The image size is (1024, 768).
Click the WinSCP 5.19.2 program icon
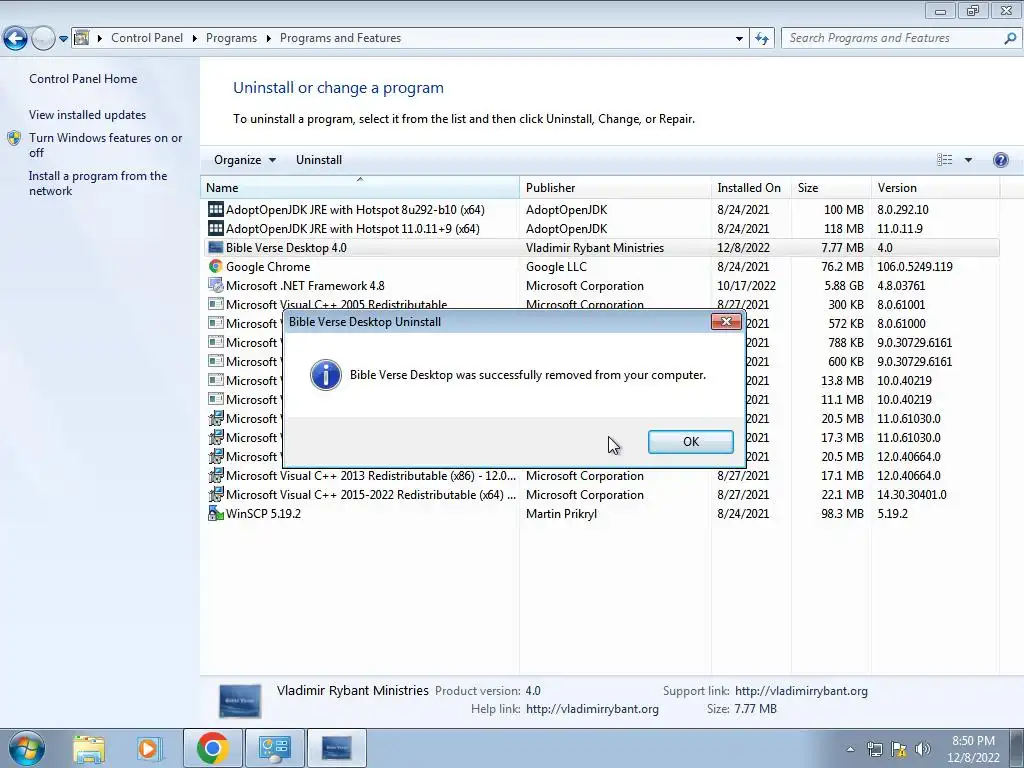coord(216,513)
